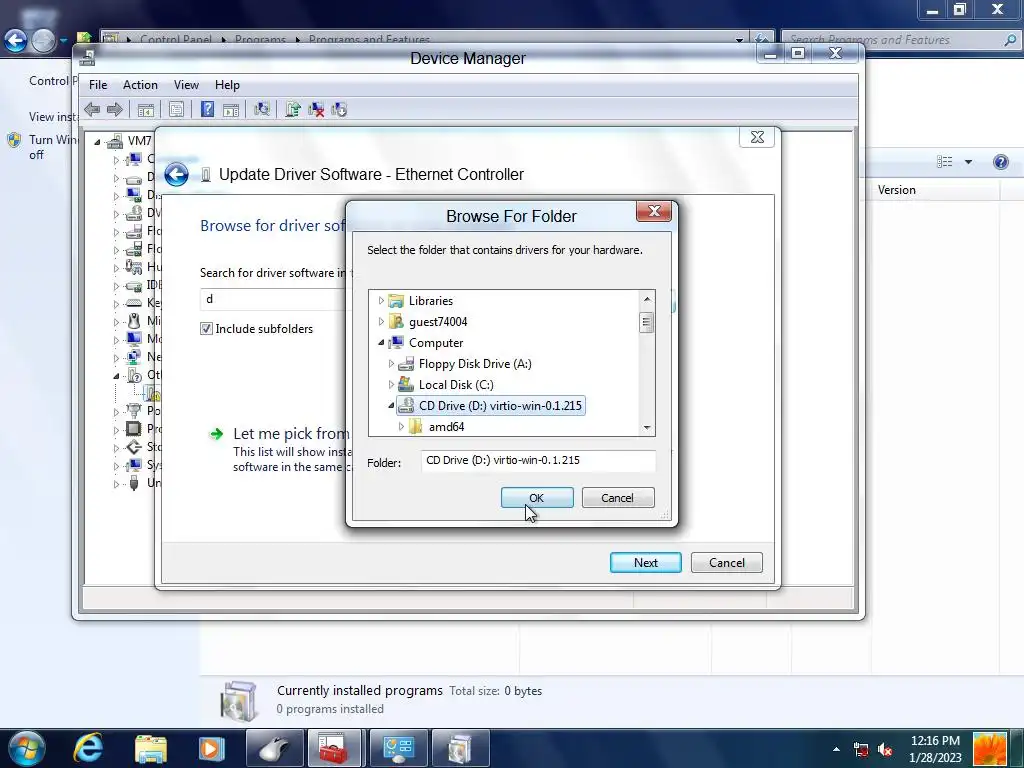Click blue back arrow in Update Driver wizard
This screenshot has height=768, width=1024.
pos(176,174)
